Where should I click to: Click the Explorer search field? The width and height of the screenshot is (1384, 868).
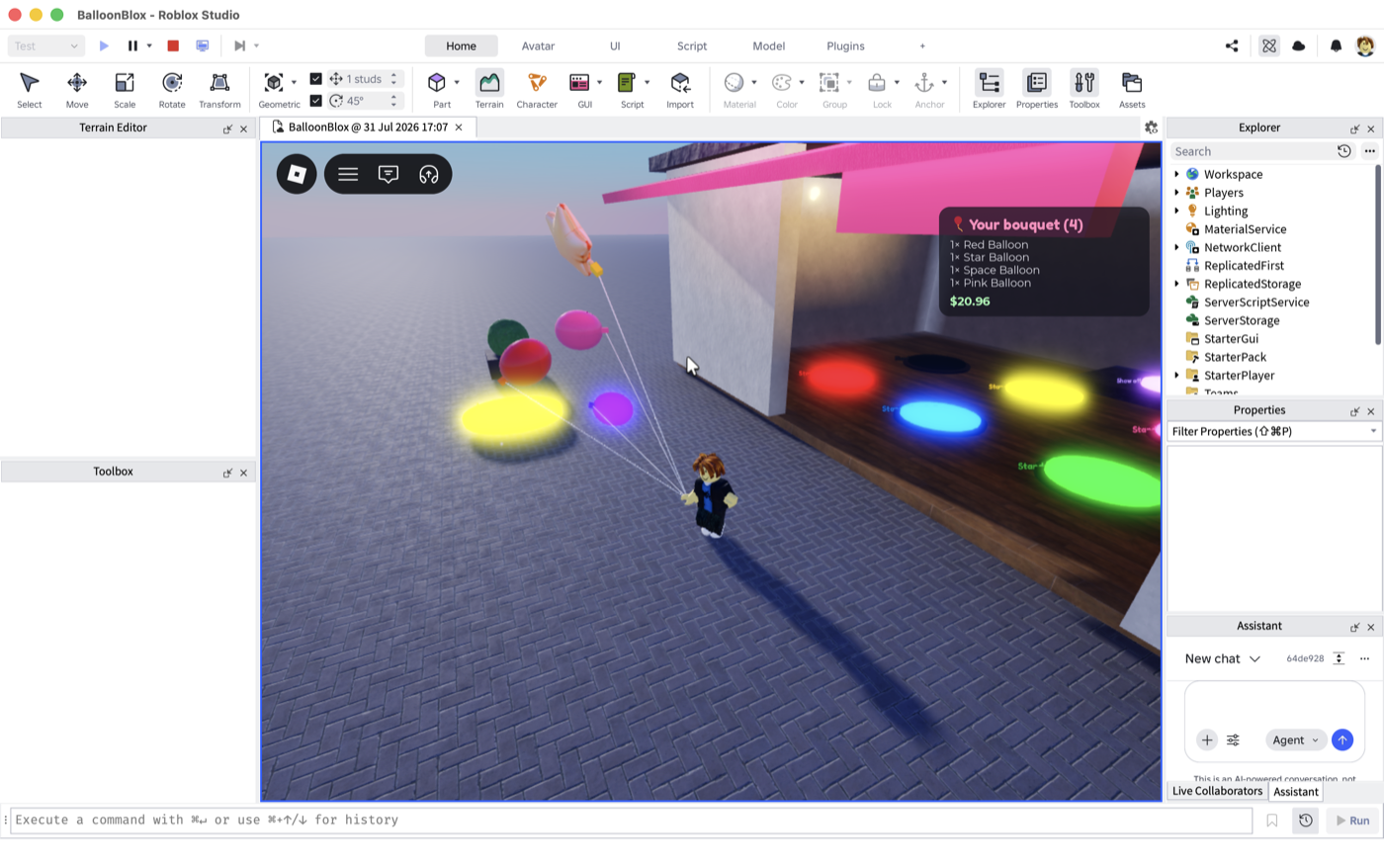1252,151
